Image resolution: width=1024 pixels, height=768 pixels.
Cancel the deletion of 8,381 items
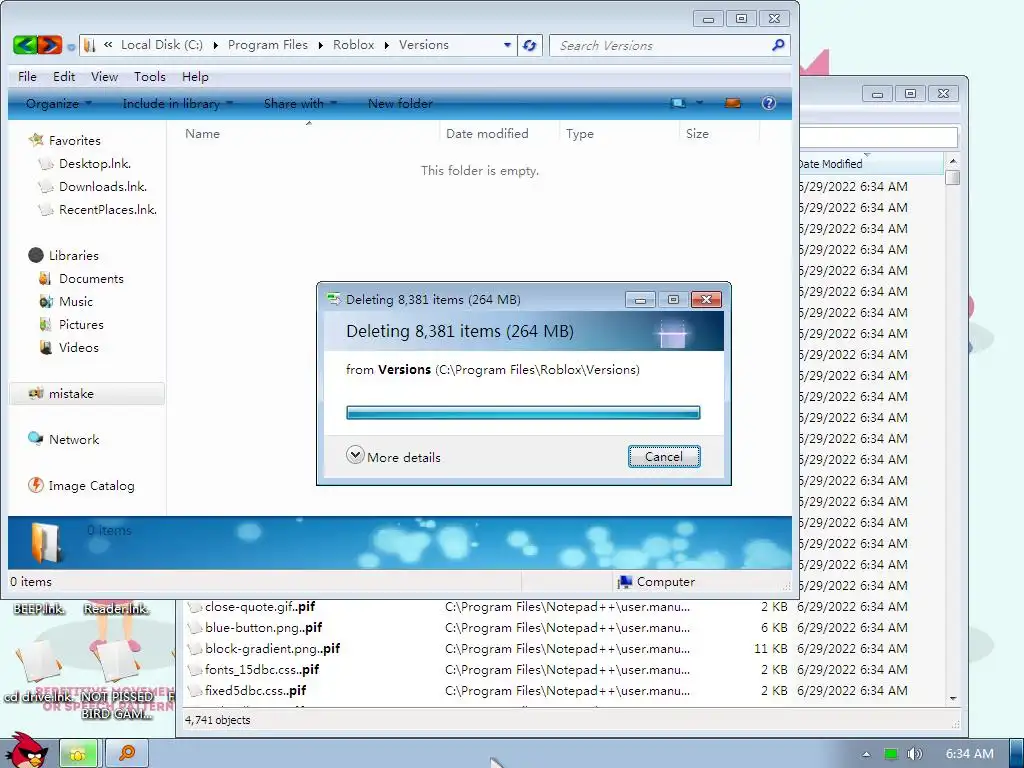click(x=664, y=456)
